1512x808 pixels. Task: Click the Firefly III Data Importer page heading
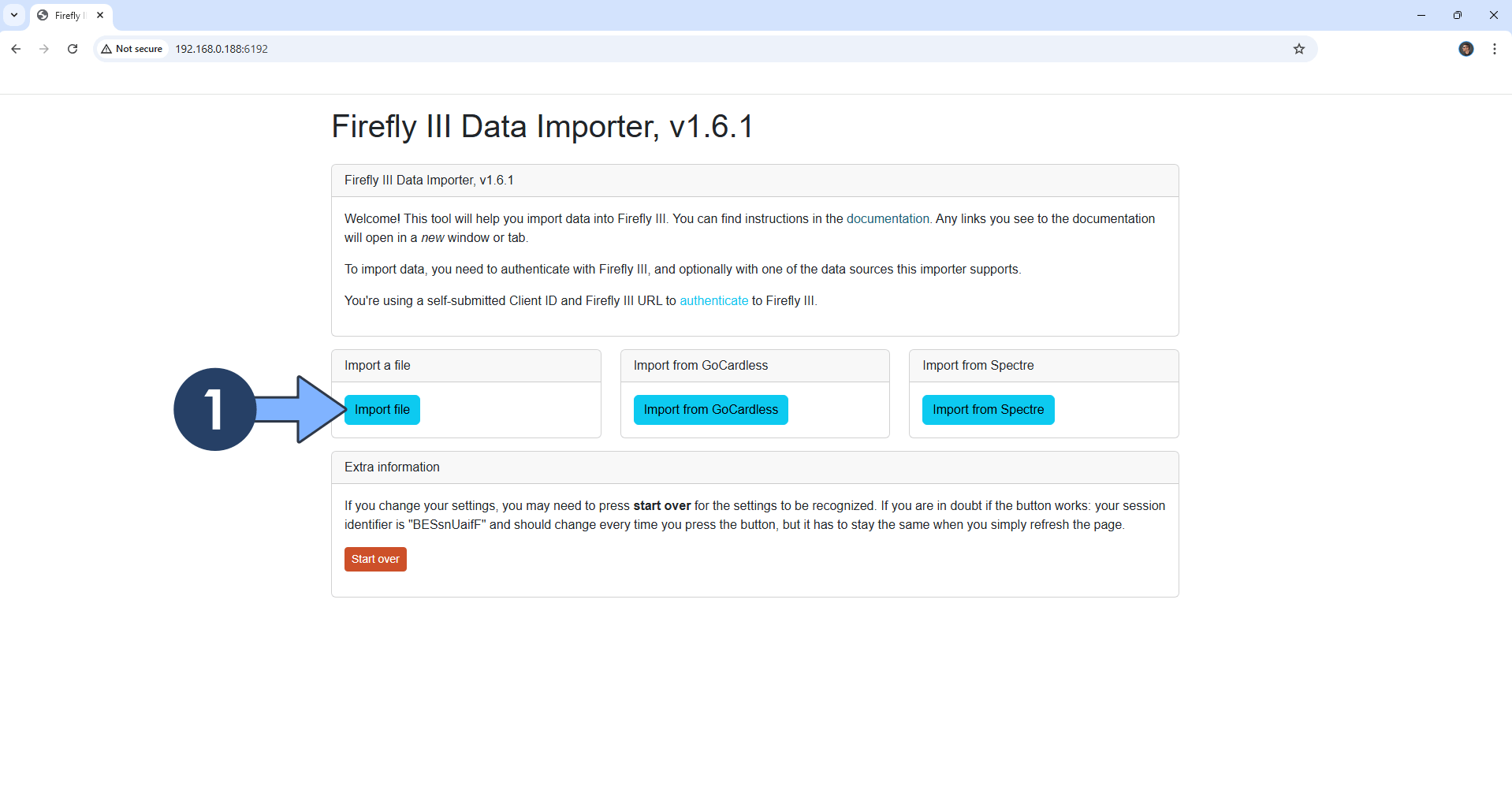542,126
